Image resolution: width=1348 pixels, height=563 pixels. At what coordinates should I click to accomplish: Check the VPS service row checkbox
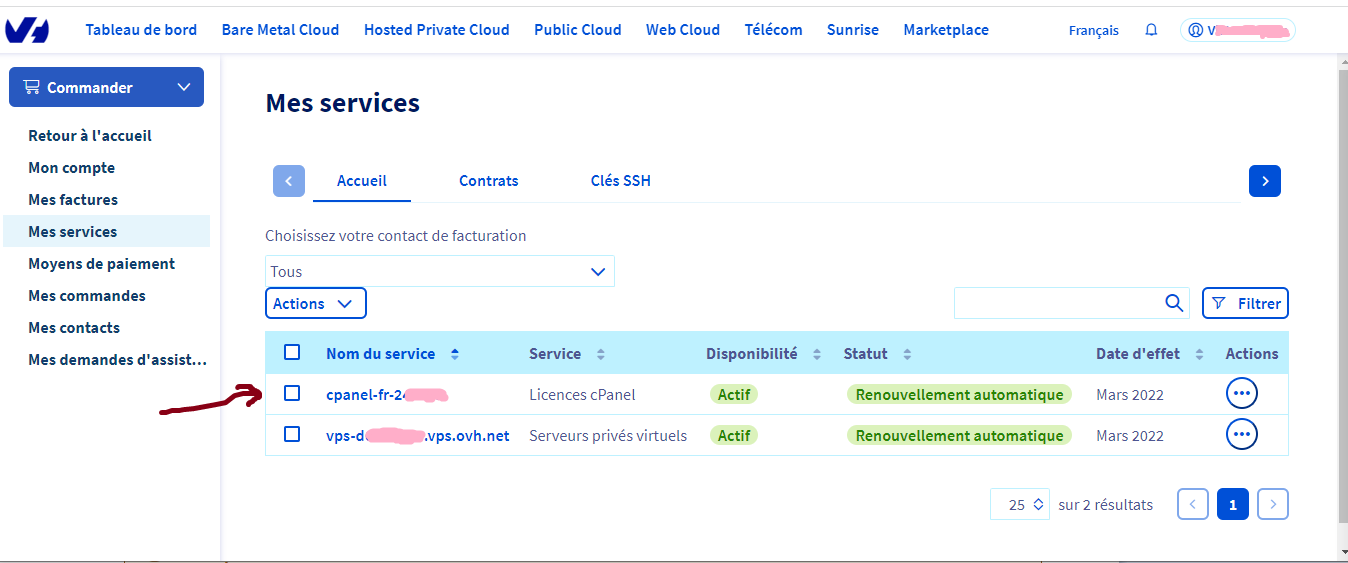point(292,434)
